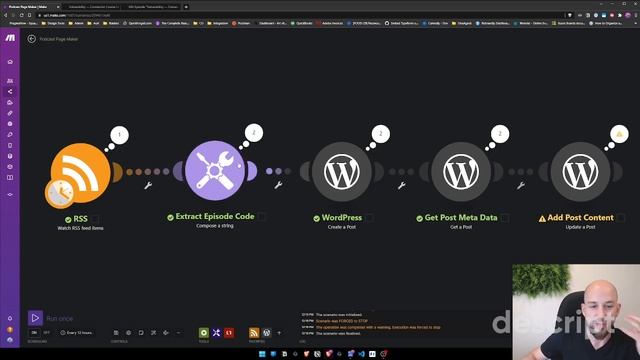Click filter wrench between Extract Episode Code and WordPress
640x360 pixels.
pos(278,185)
